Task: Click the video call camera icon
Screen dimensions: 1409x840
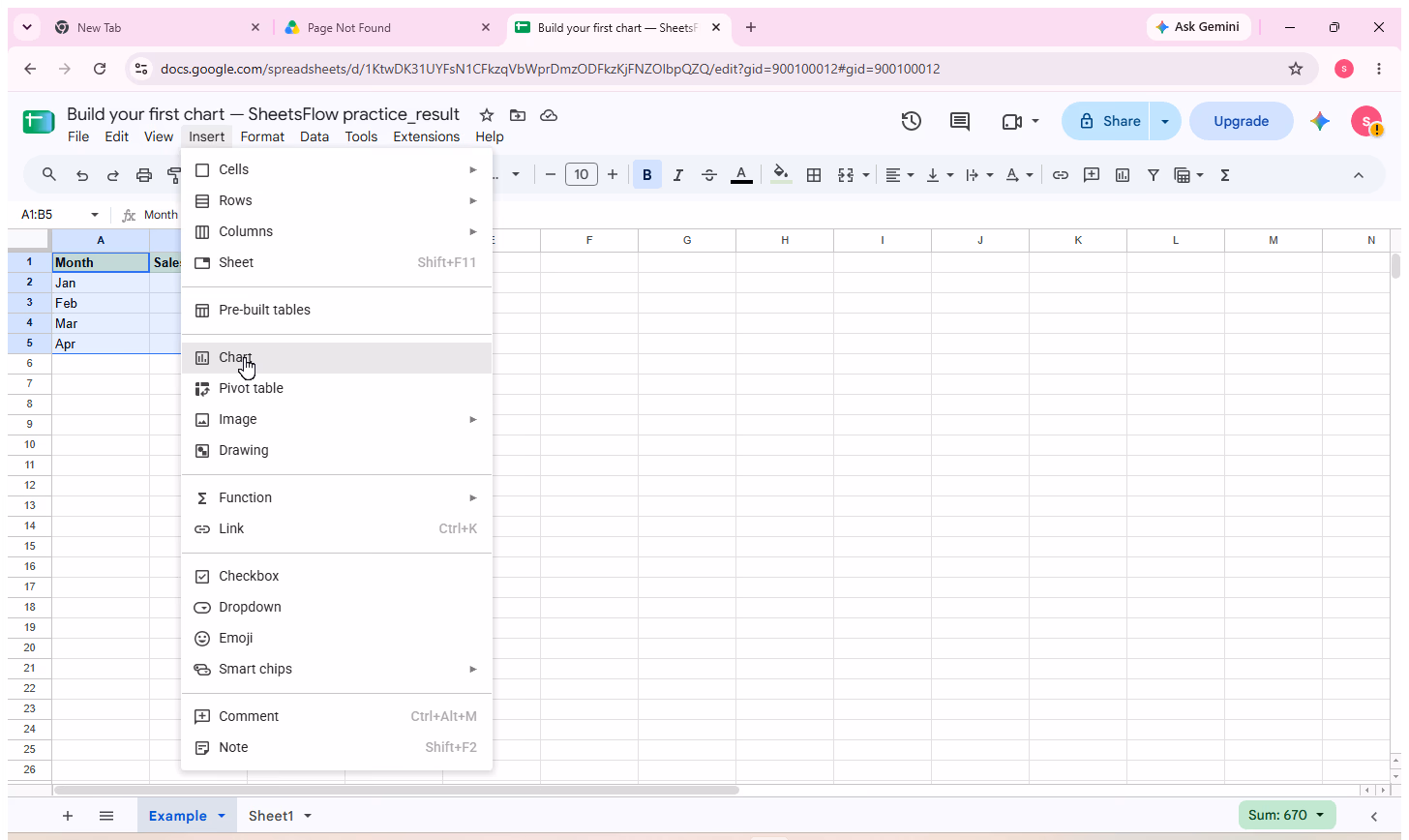Action: click(x=1012, y=121)
